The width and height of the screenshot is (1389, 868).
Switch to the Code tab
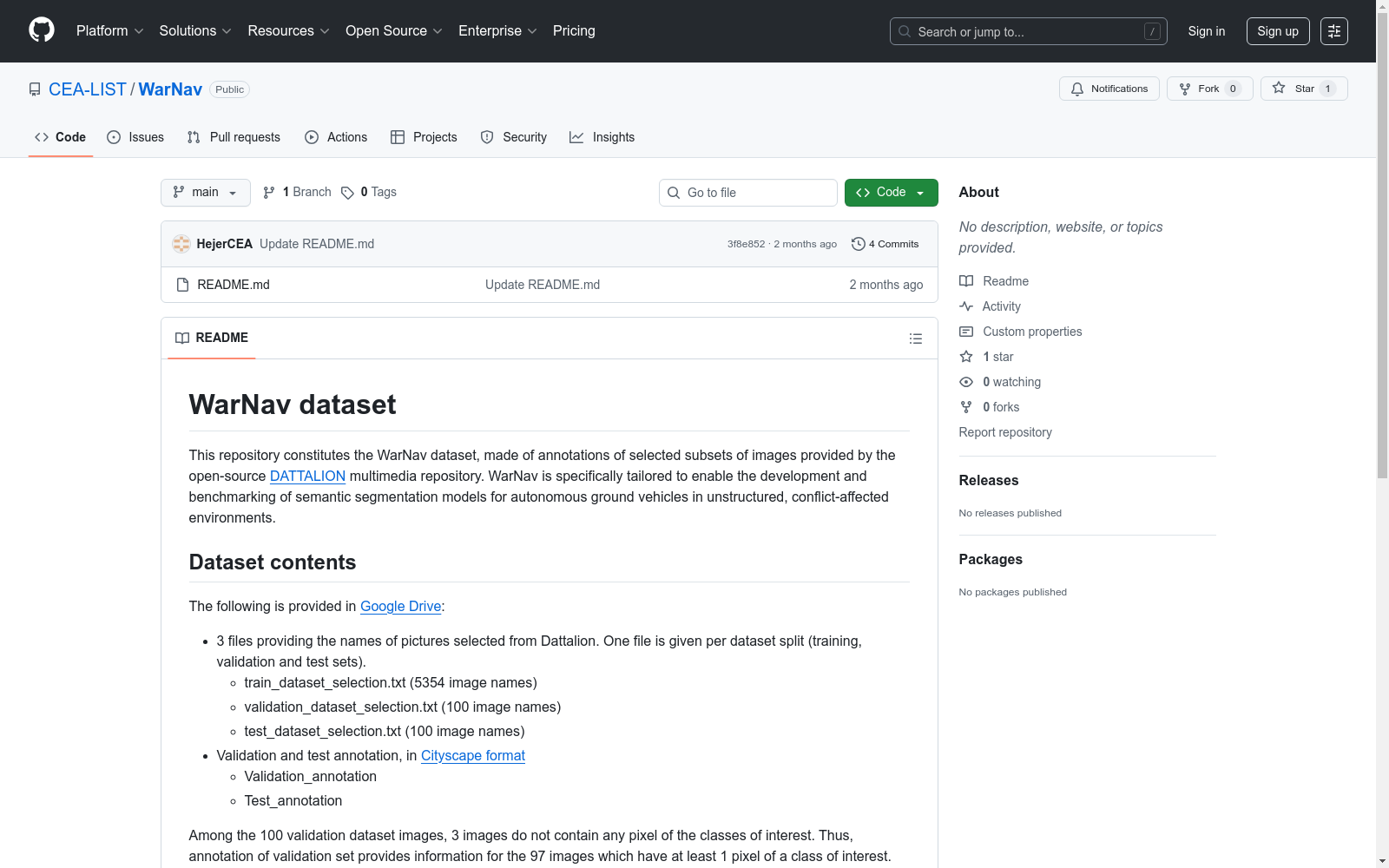point(61,137)
